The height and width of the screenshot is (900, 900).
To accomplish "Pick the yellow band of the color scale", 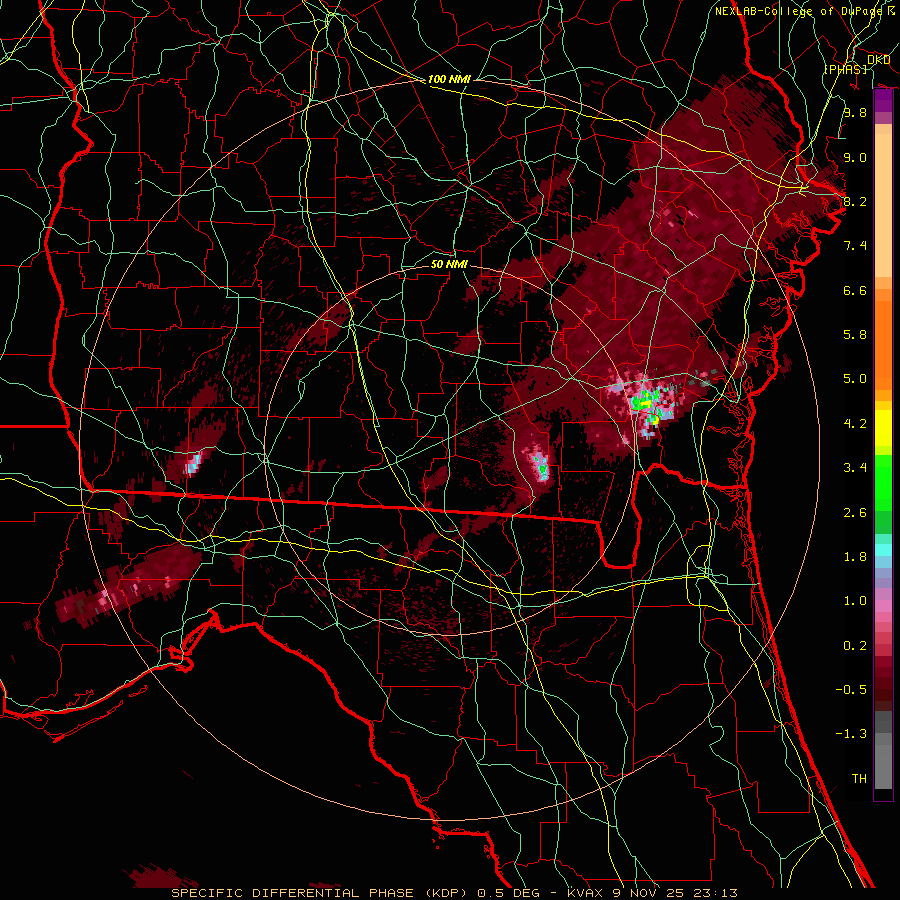I will point(883,428).
